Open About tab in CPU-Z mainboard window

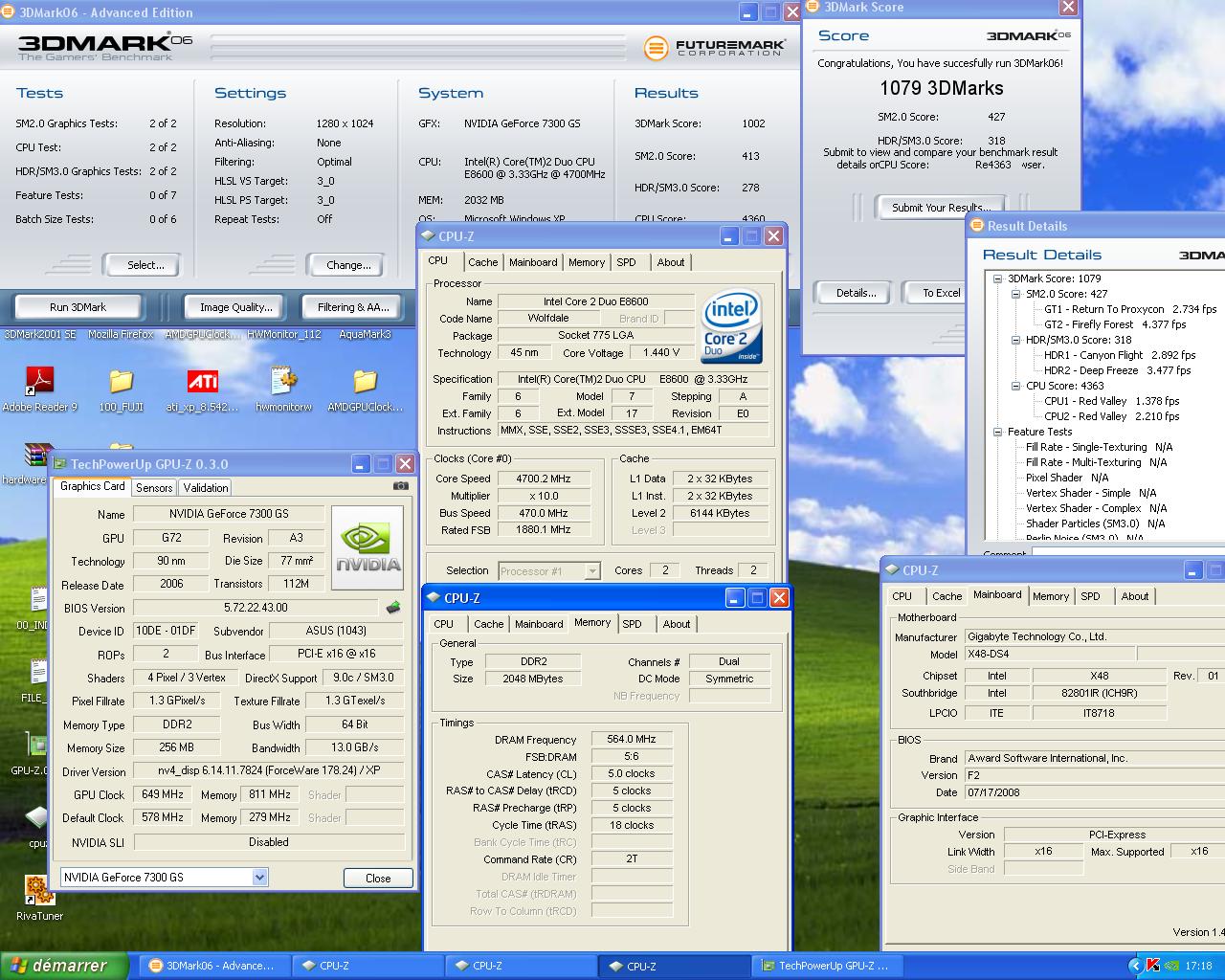pos(1135,596)
